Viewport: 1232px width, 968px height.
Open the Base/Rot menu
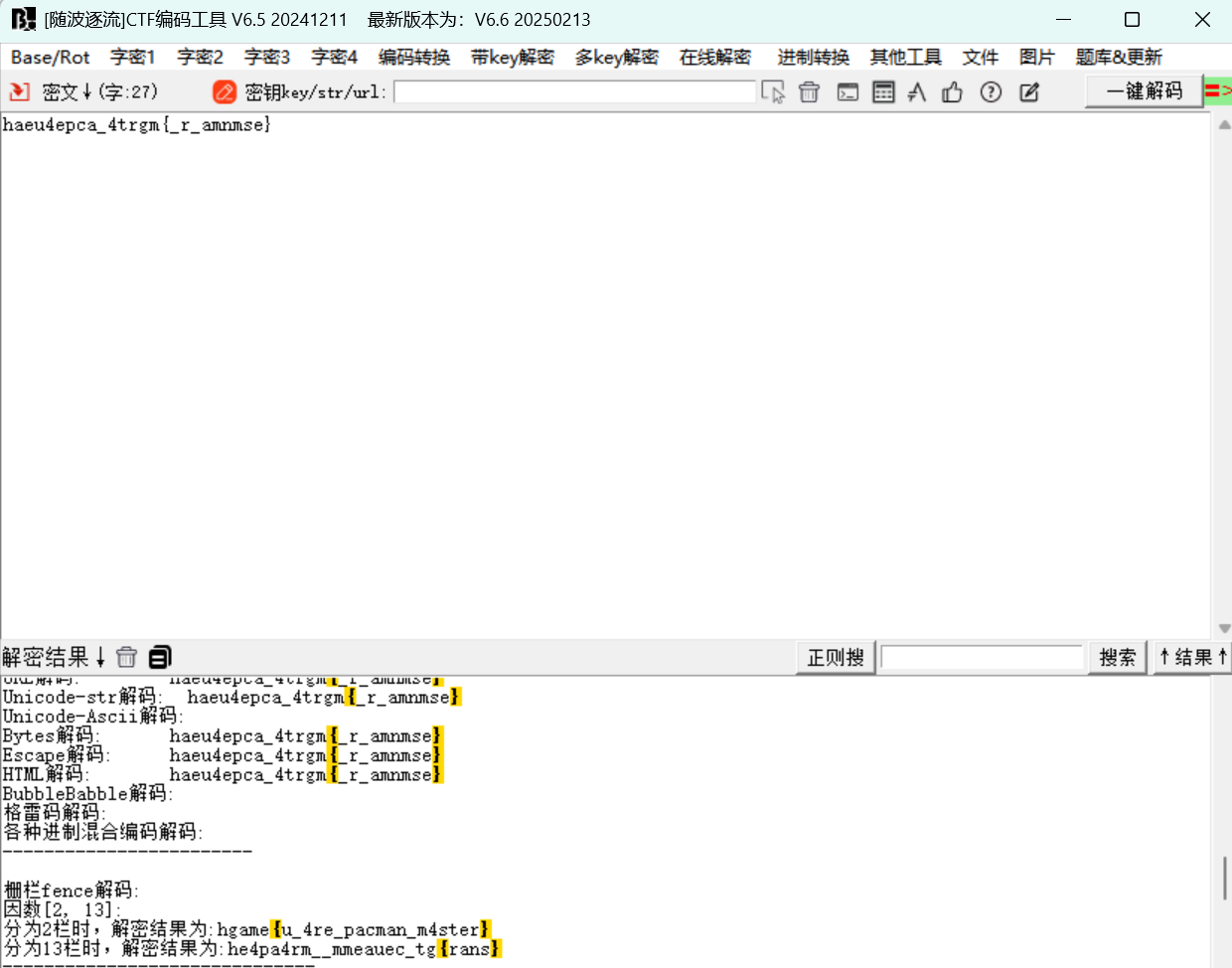coord(50,58)
